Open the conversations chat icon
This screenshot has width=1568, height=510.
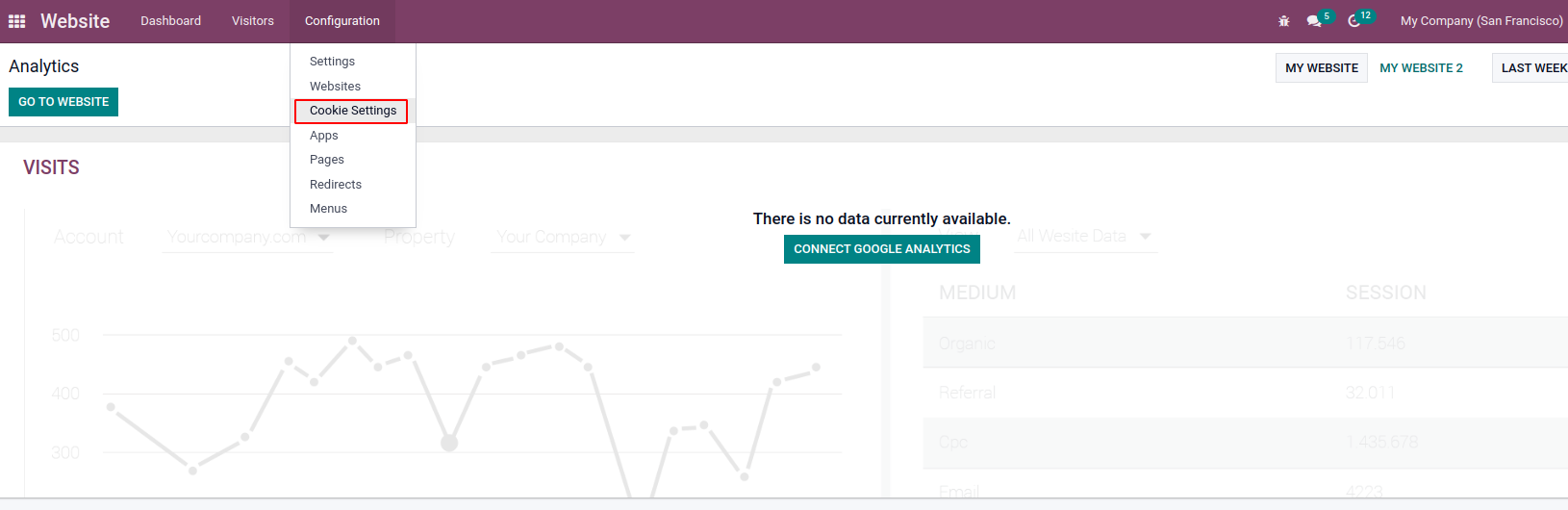[x=1314, y=21]
